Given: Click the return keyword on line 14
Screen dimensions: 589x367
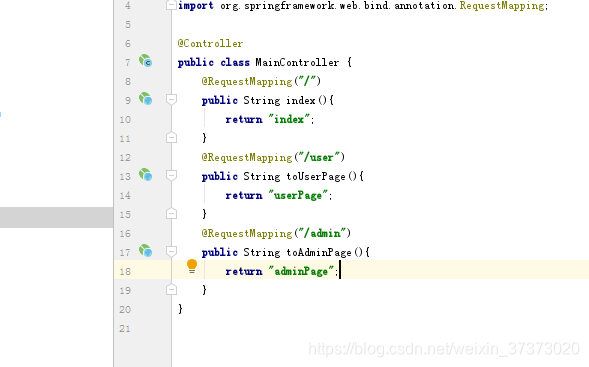Looking at the screenshot, I should (244, 195).
